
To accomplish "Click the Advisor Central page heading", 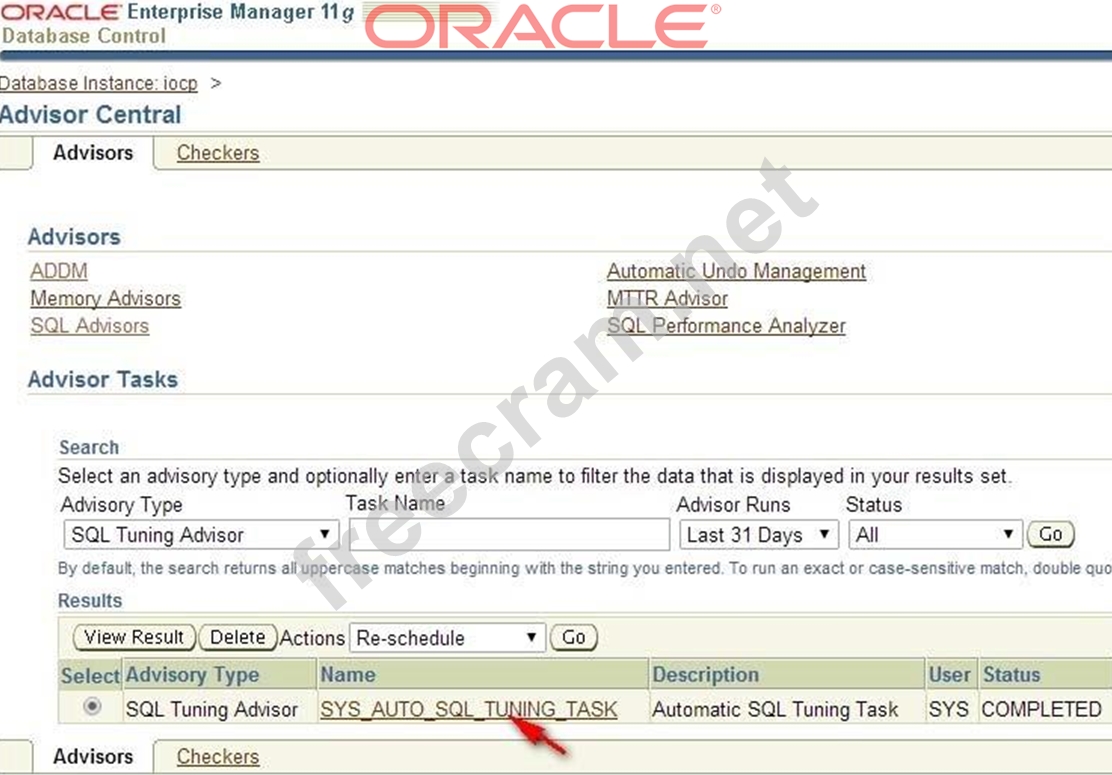I will (91, 115).
